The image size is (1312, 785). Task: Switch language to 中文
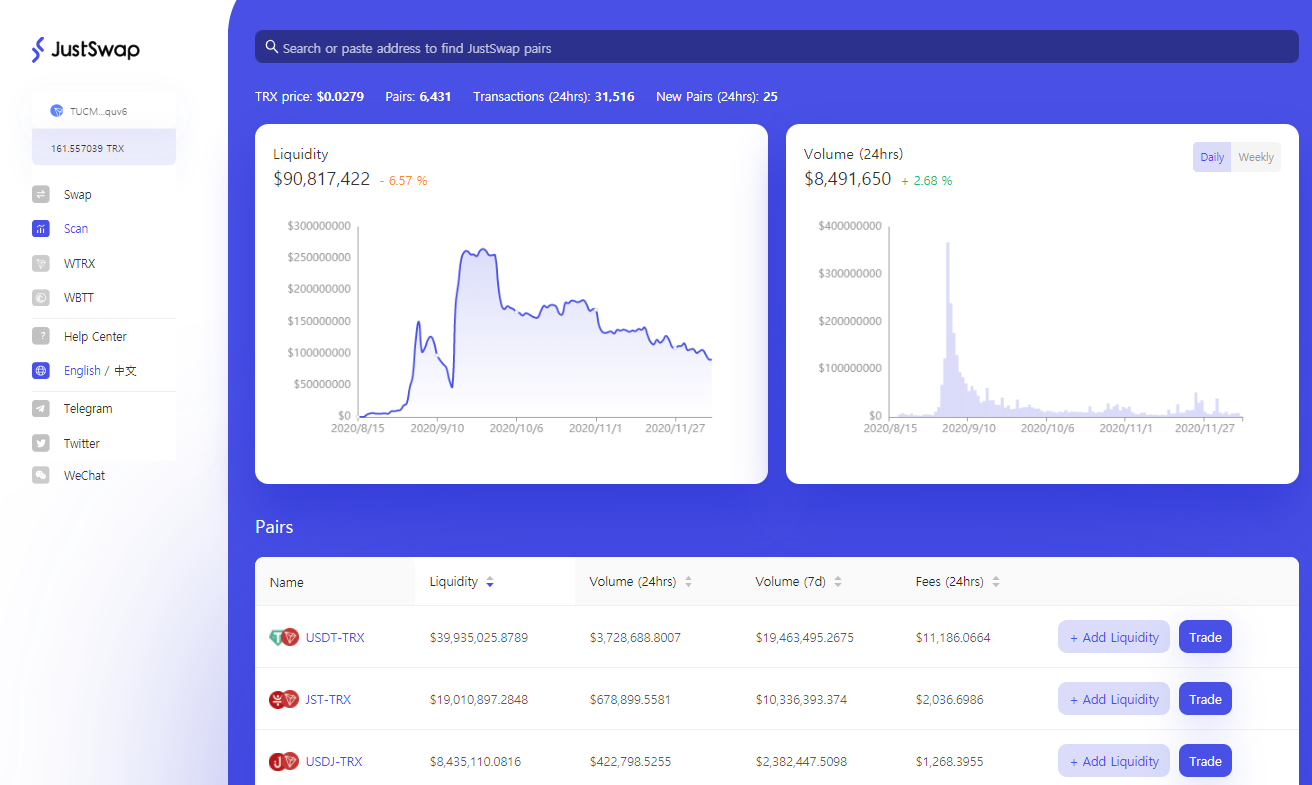(125, 371)
